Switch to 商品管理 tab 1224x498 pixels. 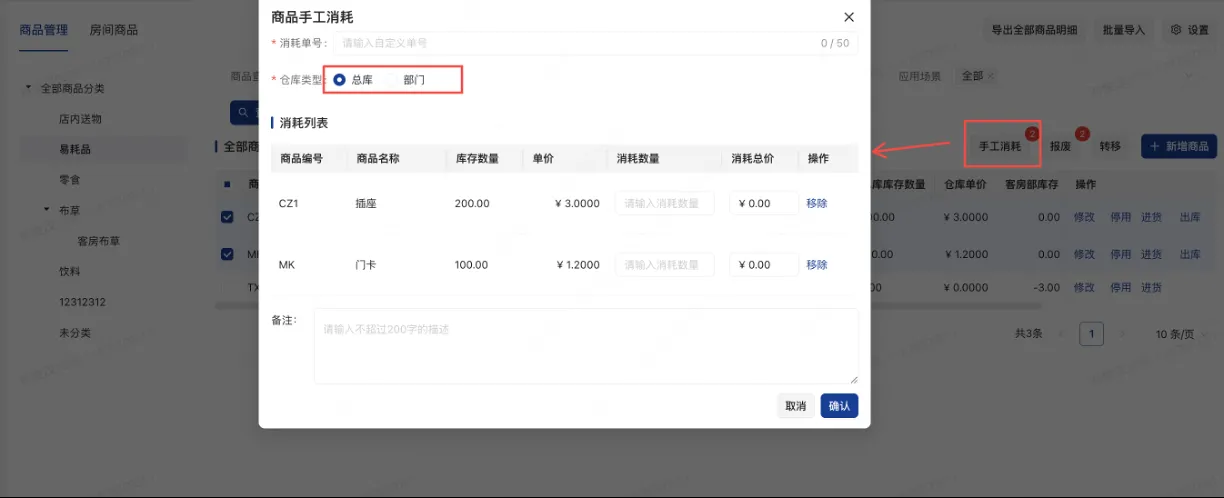[44, 30]
